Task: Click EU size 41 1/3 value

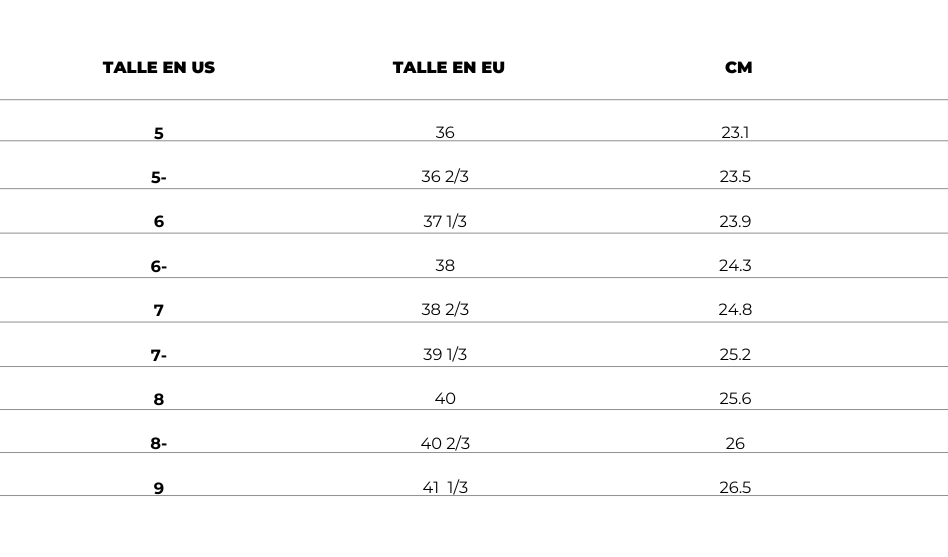Action: [445, 487]
